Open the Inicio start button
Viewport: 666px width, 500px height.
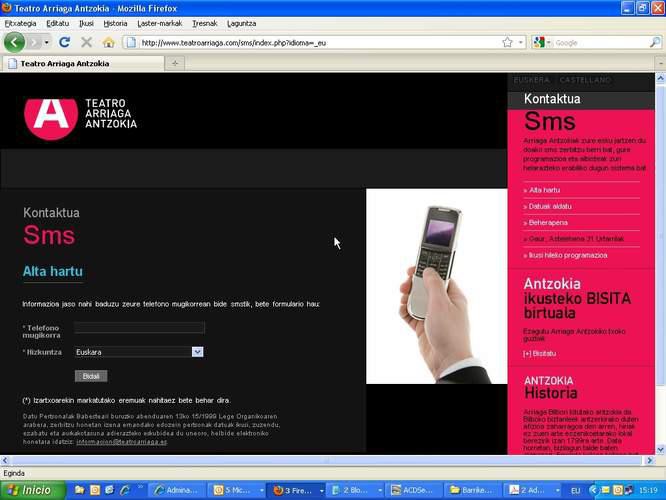(33, 490)
